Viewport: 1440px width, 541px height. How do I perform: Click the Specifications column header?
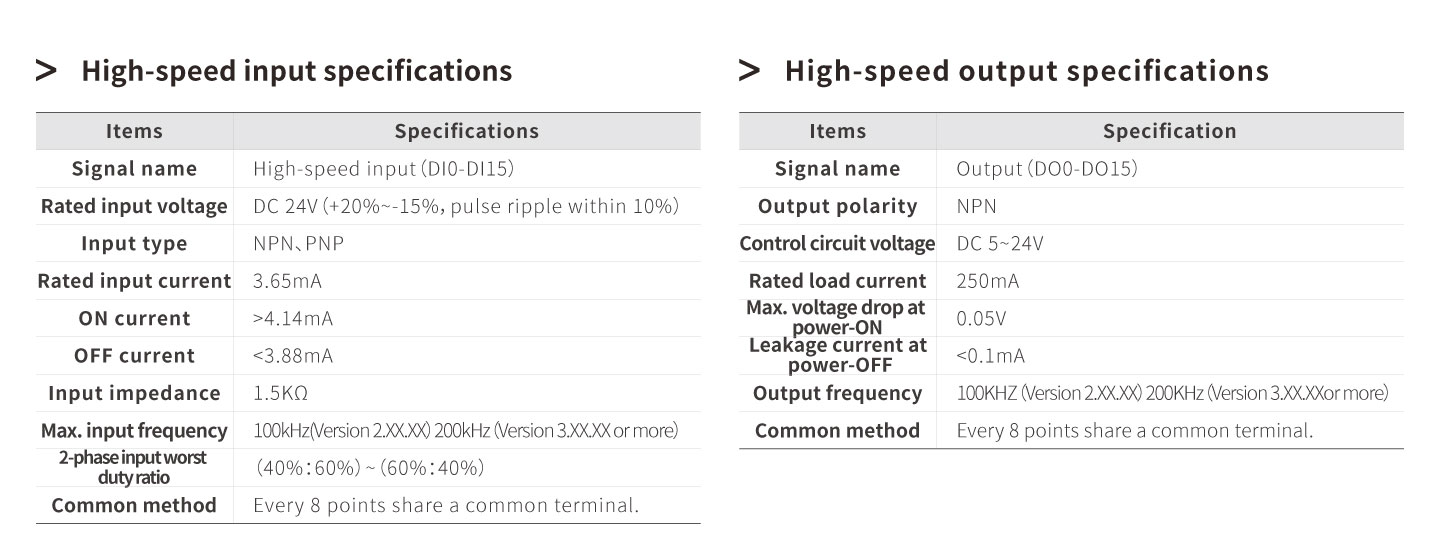click(x=467, y=131)
